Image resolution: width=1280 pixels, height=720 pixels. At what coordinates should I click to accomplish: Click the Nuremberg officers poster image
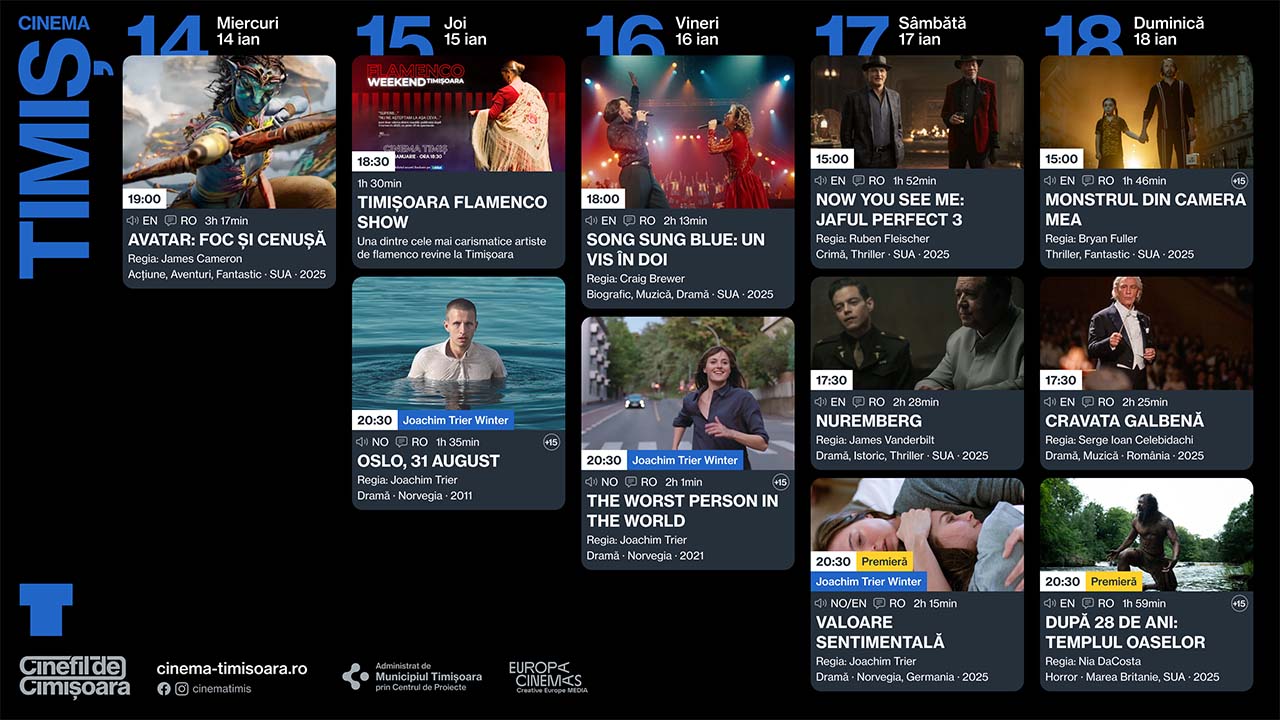pyautogui.click(x=917, y=333)
